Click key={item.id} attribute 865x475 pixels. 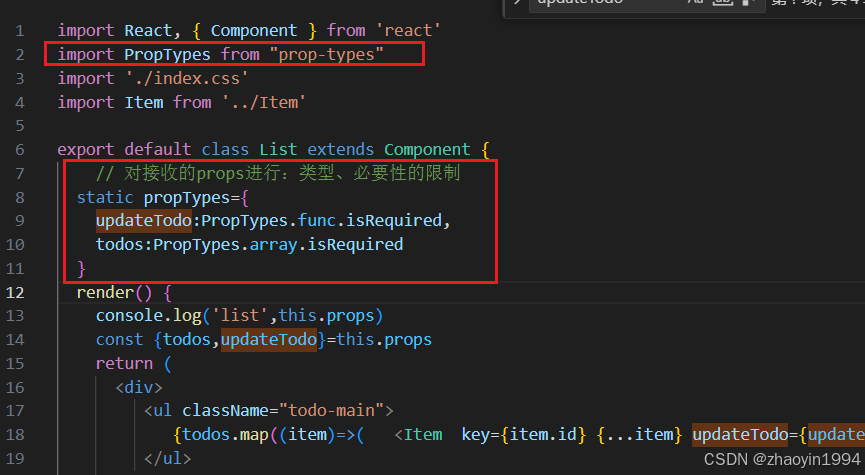523,435
